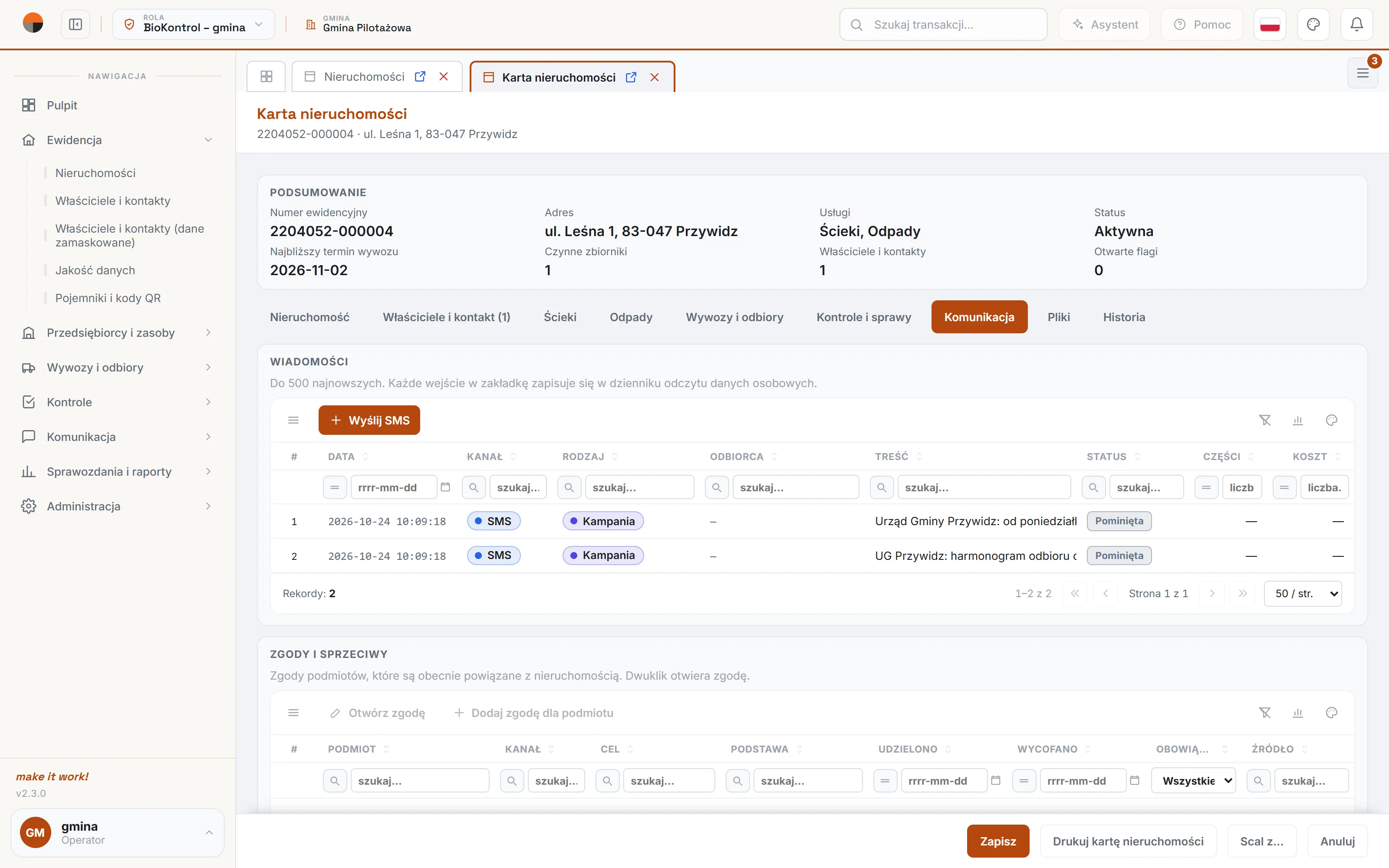Open the Zgody i sprzeciwy hamburger menu

click(293, 713)
